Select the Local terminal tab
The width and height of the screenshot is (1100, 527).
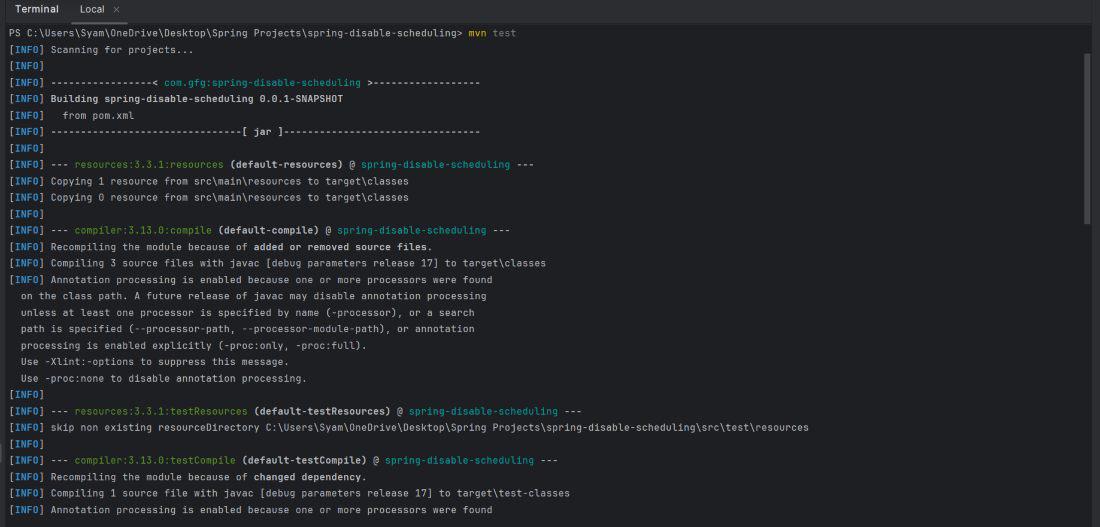(x=92, y=10)
